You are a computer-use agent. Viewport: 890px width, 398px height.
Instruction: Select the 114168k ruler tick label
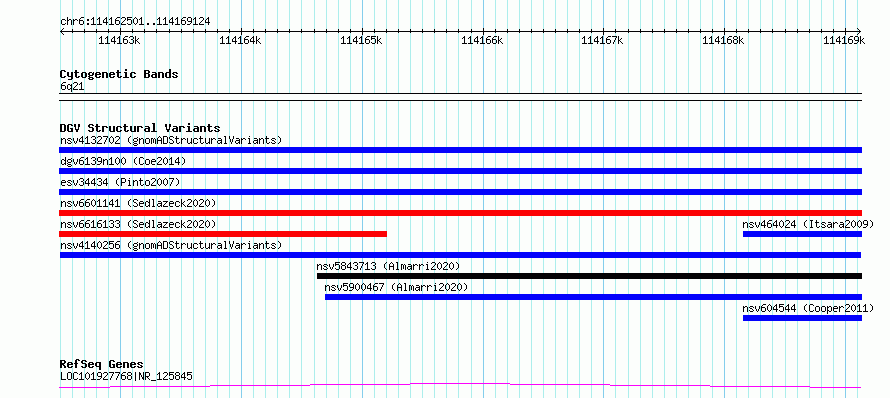724,40
